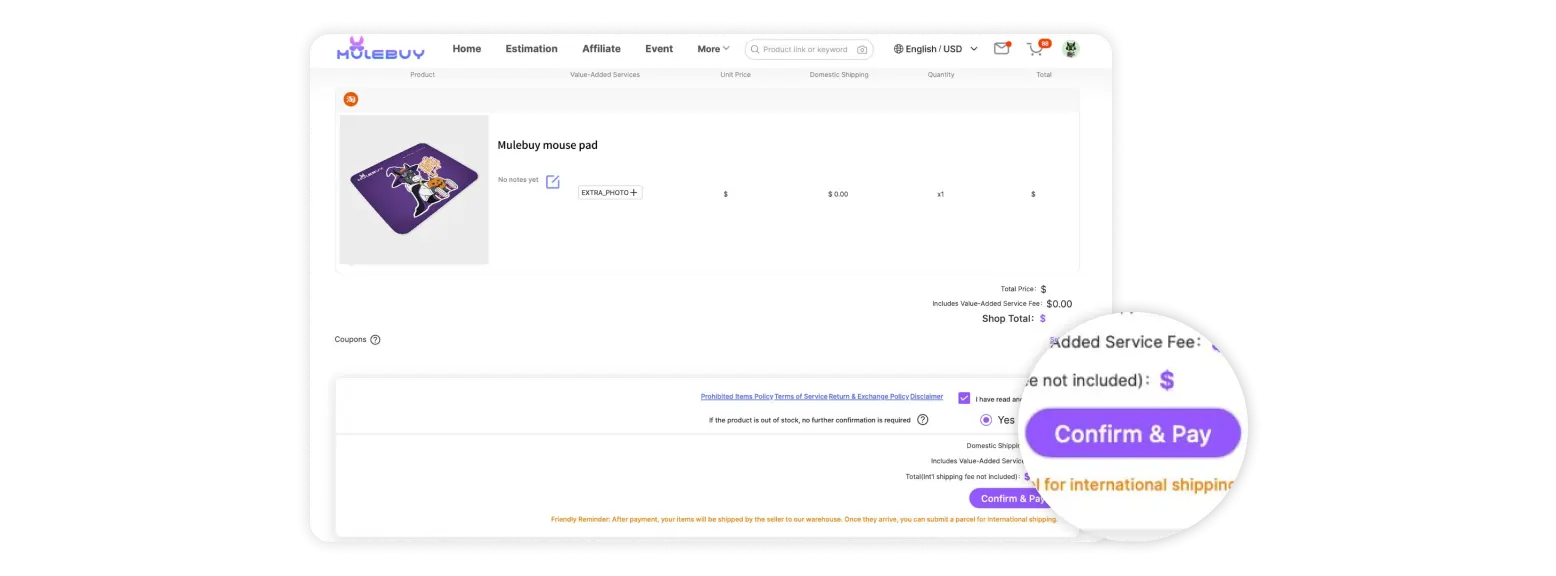This screenshot has width=1556, height=576.
Task: Open the Prohibited Items Policy link
Action: tap(737, 397)
